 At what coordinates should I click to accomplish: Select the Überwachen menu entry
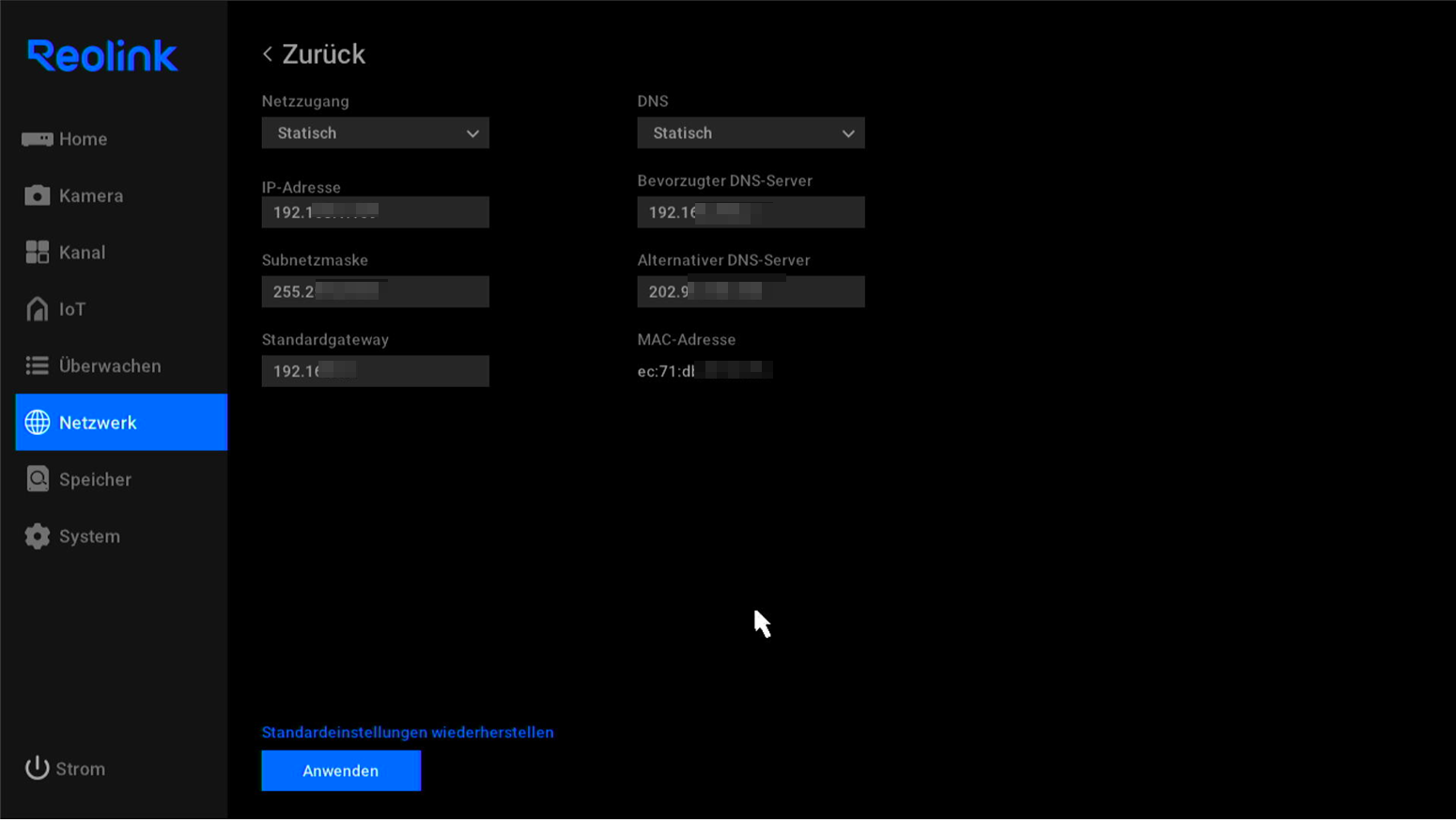tap(121, 365)
